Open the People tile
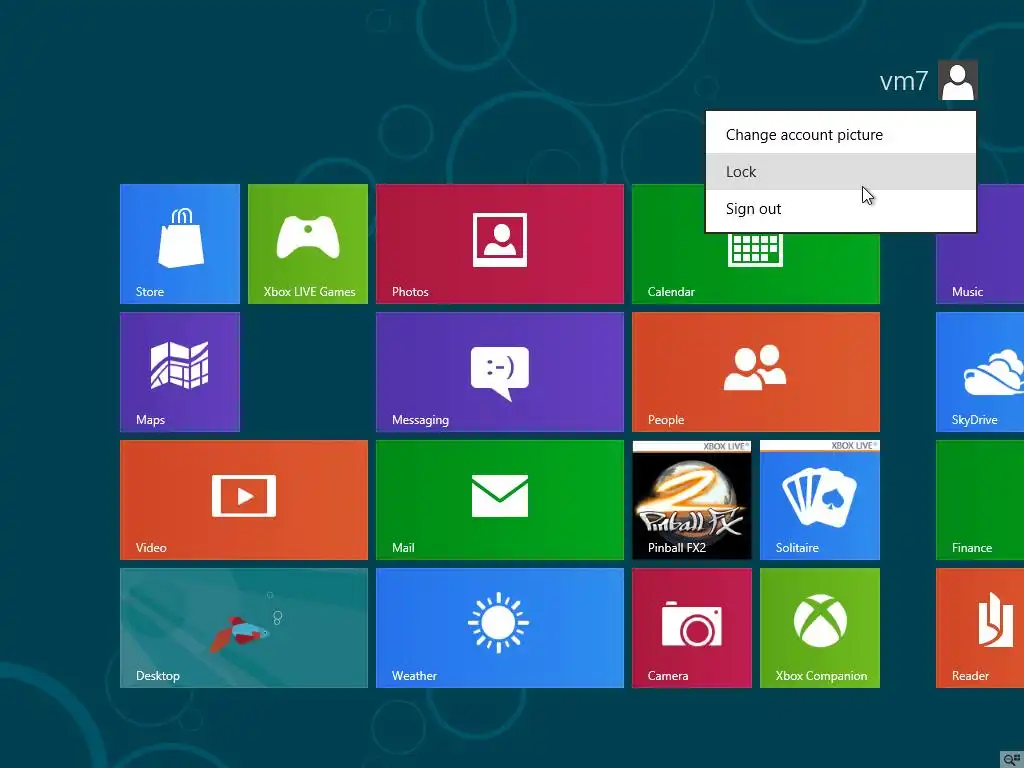 point(756,372)
